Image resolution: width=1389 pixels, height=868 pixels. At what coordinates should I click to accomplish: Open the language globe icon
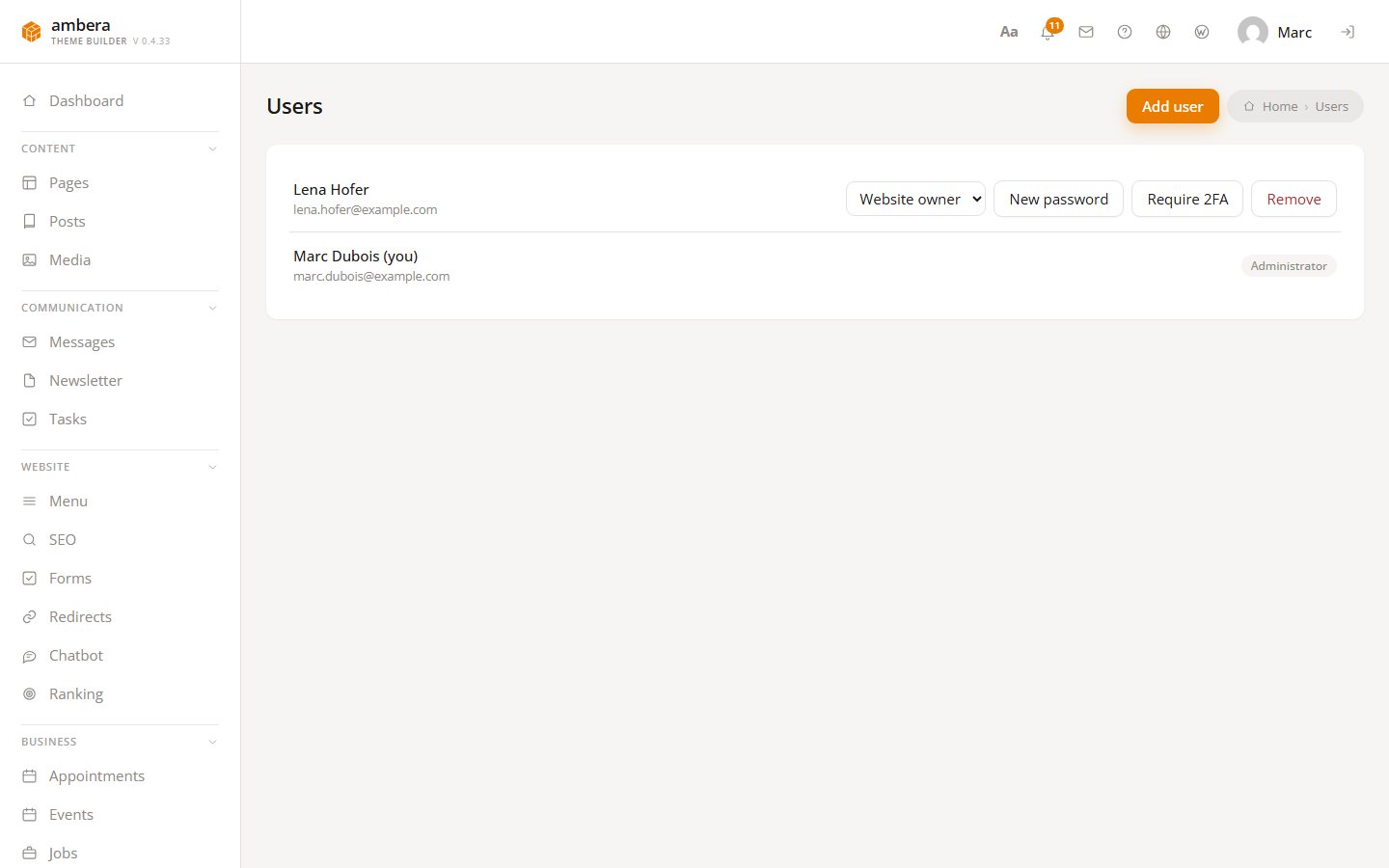point(1163,32)
